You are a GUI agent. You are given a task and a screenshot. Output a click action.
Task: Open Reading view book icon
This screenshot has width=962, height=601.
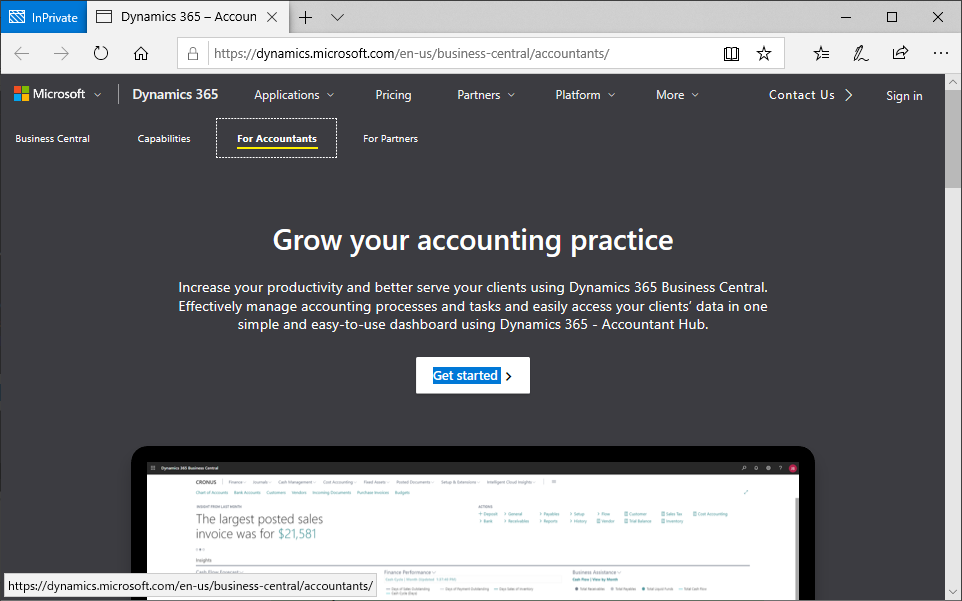click(731, 54)
